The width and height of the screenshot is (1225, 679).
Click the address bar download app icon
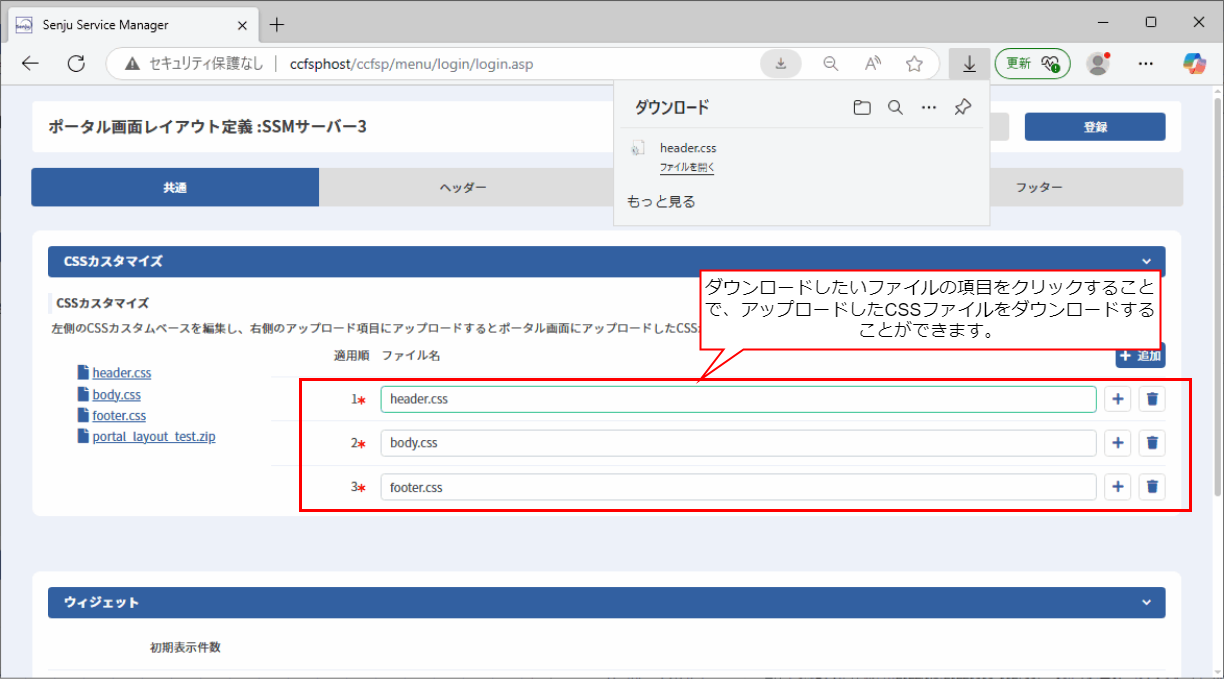click(781, 64)
